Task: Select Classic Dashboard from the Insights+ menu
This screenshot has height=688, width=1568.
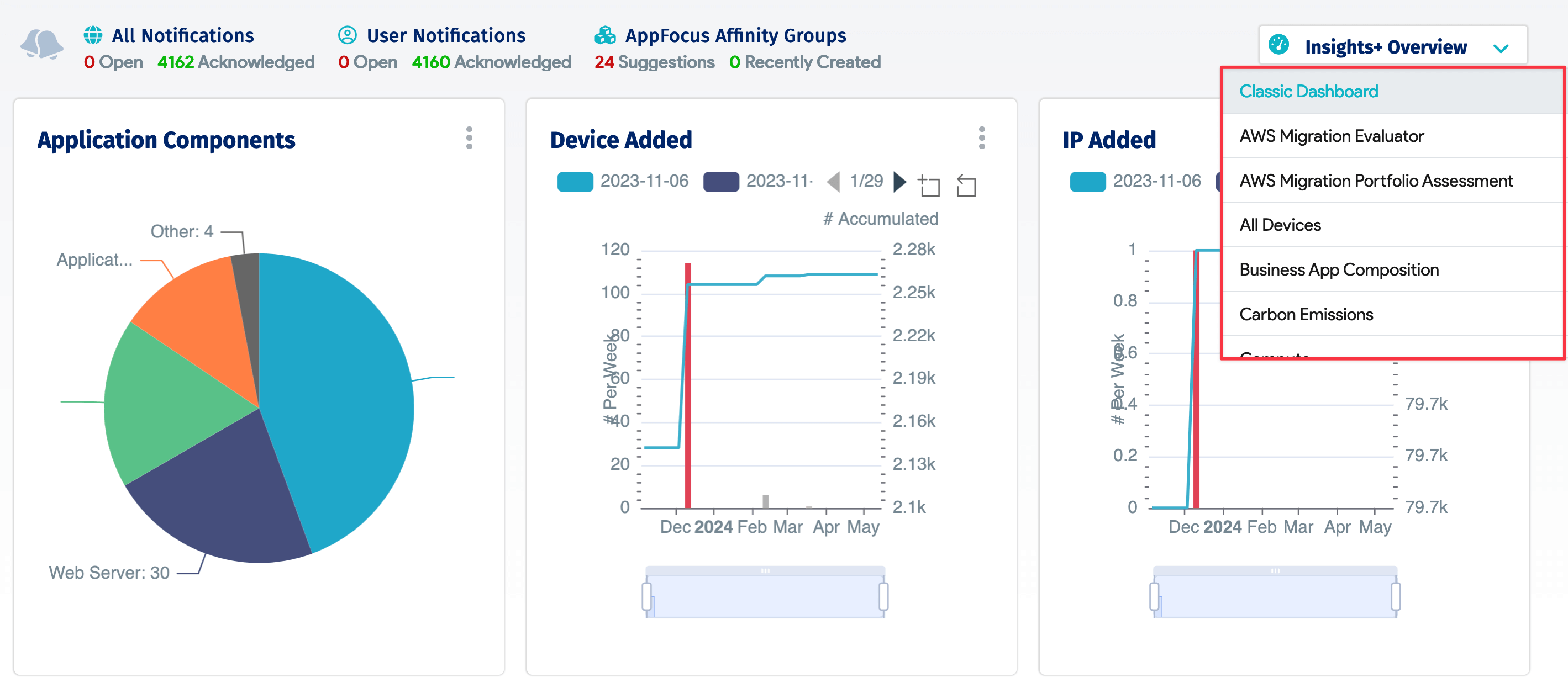Action: point(1309,91)
